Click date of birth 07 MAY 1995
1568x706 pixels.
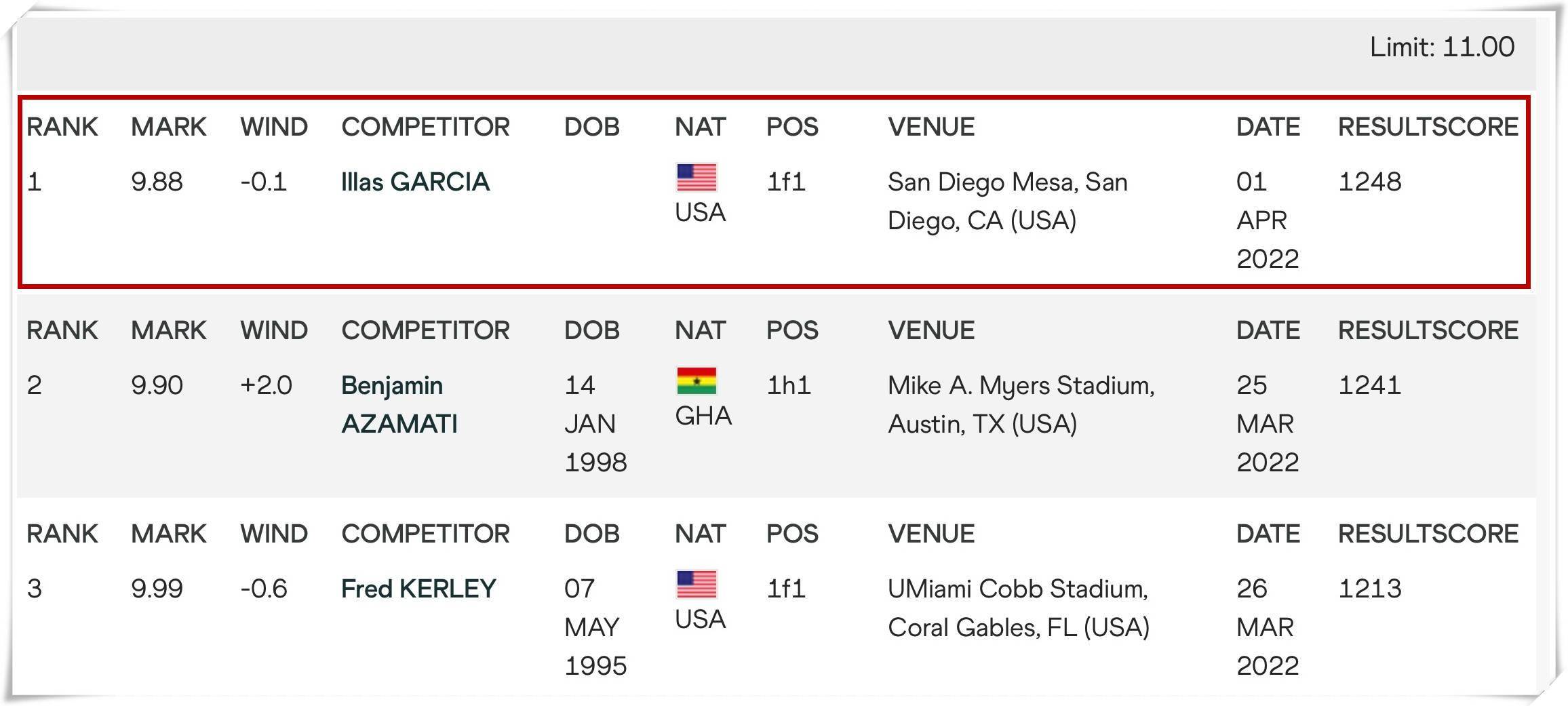595,627
